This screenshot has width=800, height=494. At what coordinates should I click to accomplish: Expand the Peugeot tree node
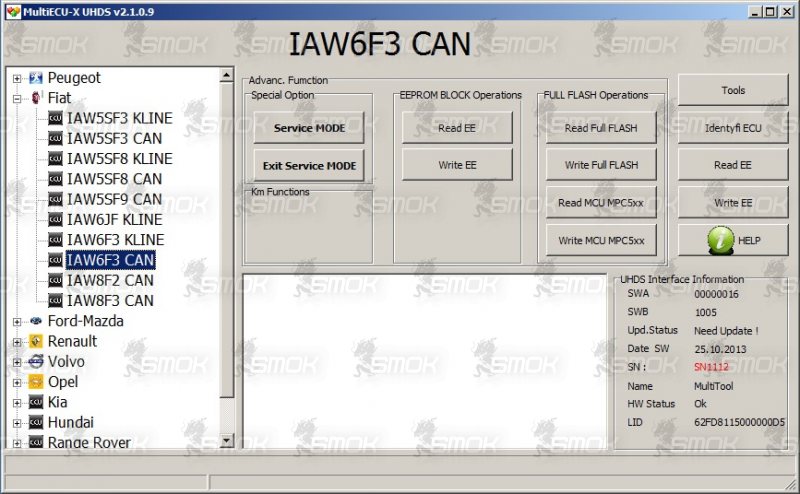17,79
